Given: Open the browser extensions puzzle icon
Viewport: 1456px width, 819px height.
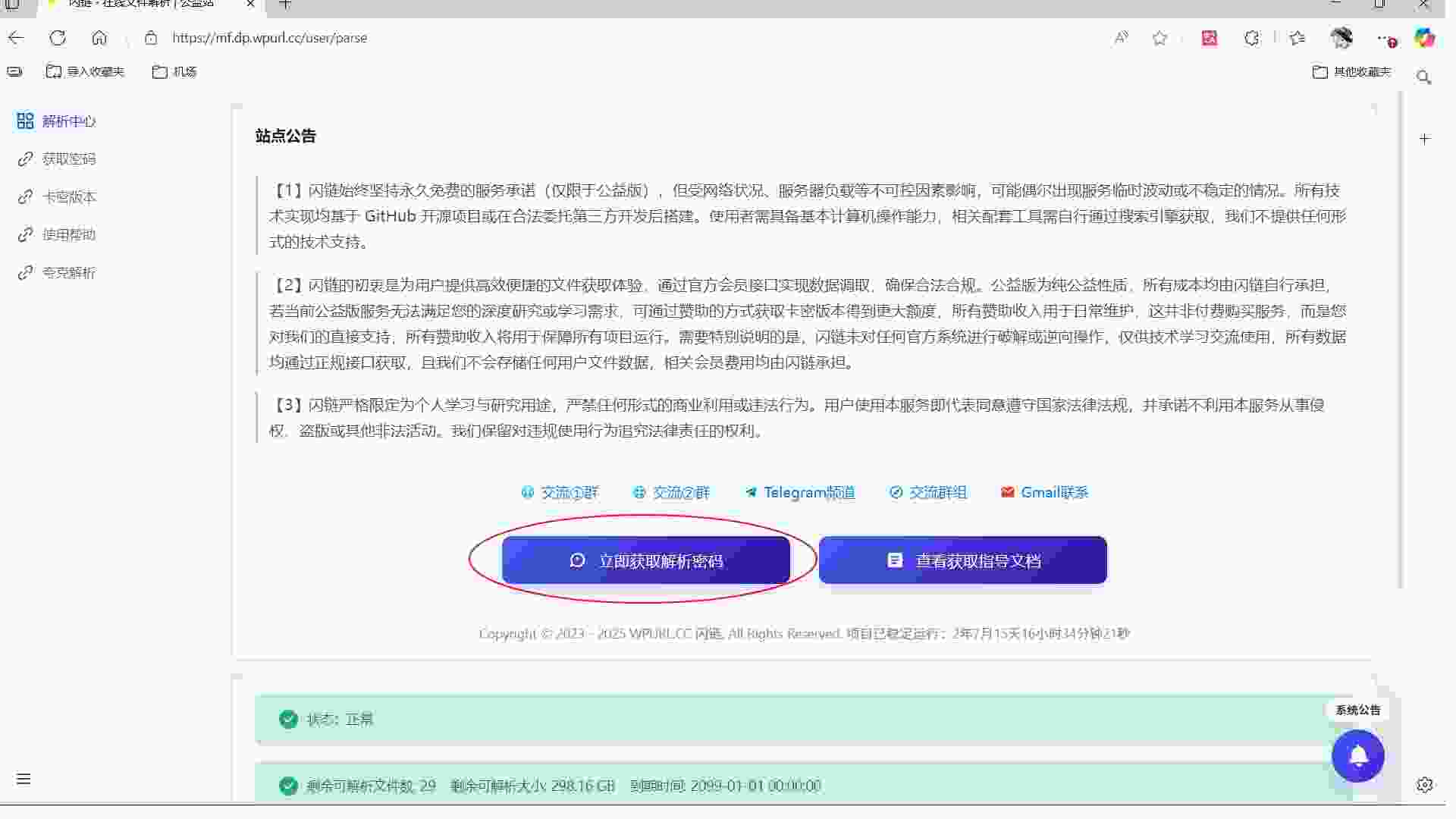Looking at the screenshot, I should [x=1252, y=38].
